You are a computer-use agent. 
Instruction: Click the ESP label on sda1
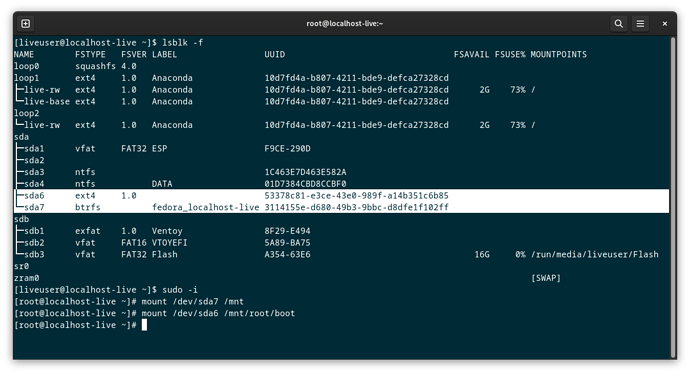[x=159, y=148]
